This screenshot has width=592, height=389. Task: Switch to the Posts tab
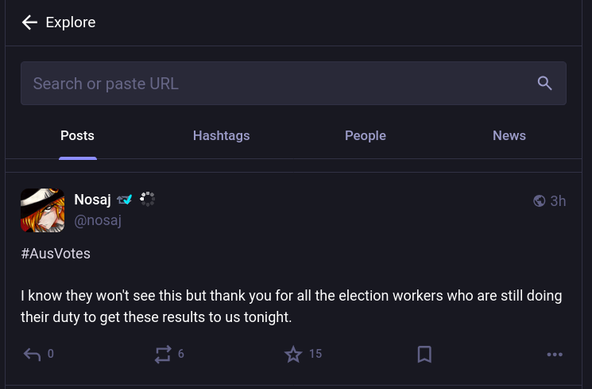tap(77, 136)
